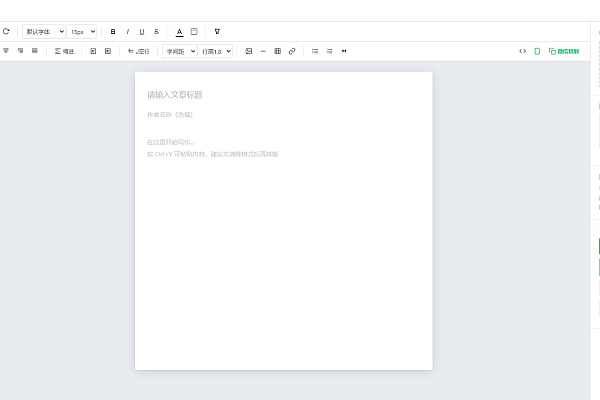600x400 pixels.
Task: Insert a horizontal divider line
Action: (x=263, y=51)
